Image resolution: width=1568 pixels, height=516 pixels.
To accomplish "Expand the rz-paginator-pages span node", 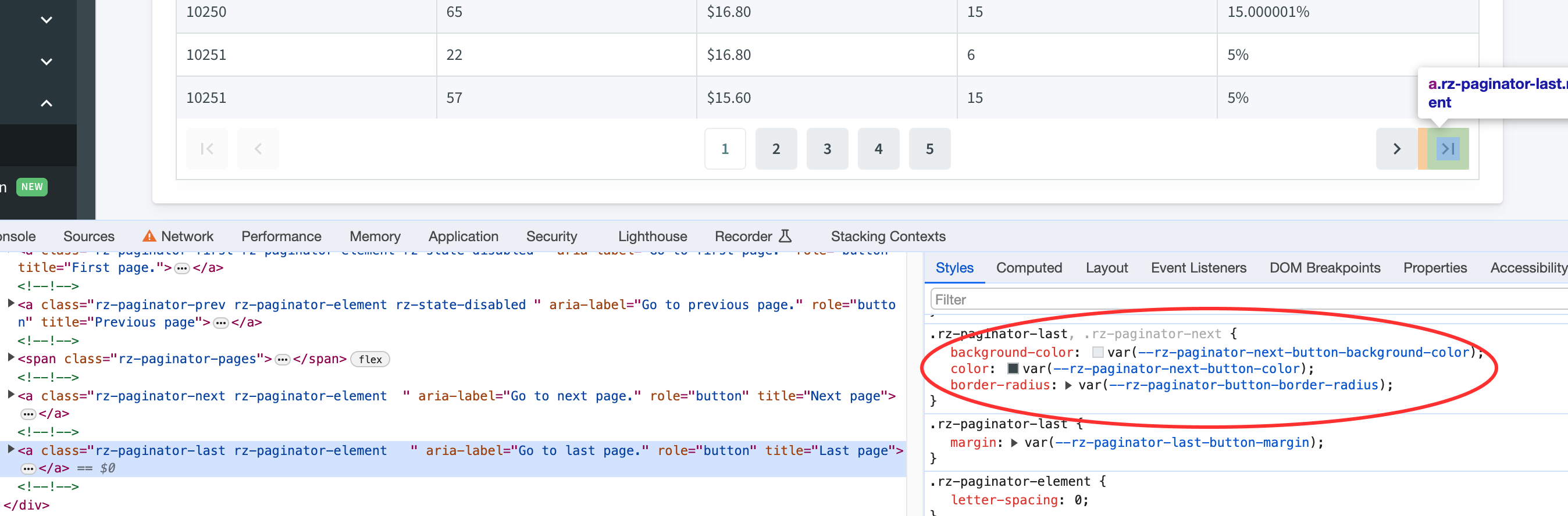I will point(10,357).
